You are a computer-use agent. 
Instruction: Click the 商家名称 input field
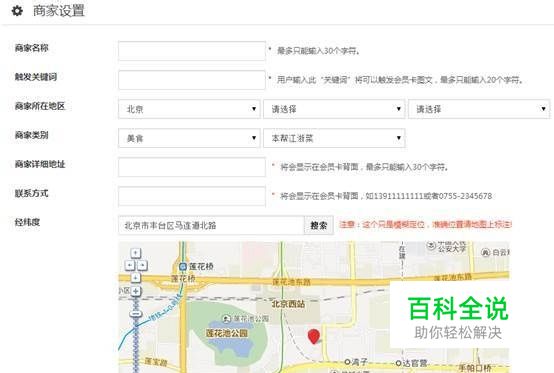[192, 51]
